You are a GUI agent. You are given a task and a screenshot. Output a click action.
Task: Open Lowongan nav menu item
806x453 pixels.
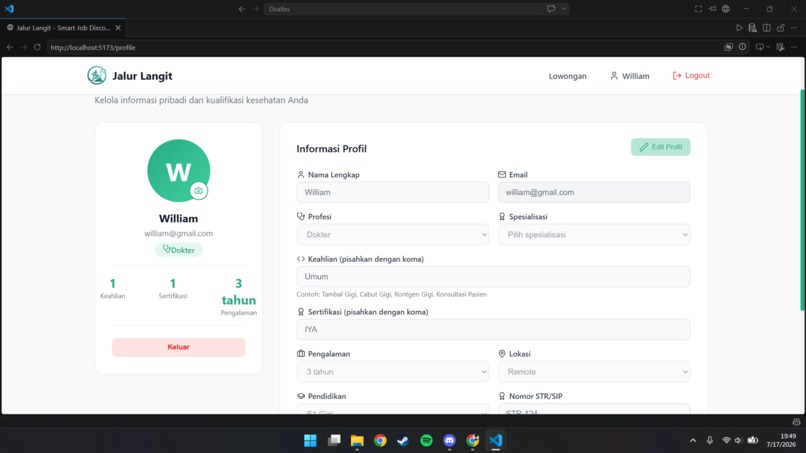tap(567, 76)
